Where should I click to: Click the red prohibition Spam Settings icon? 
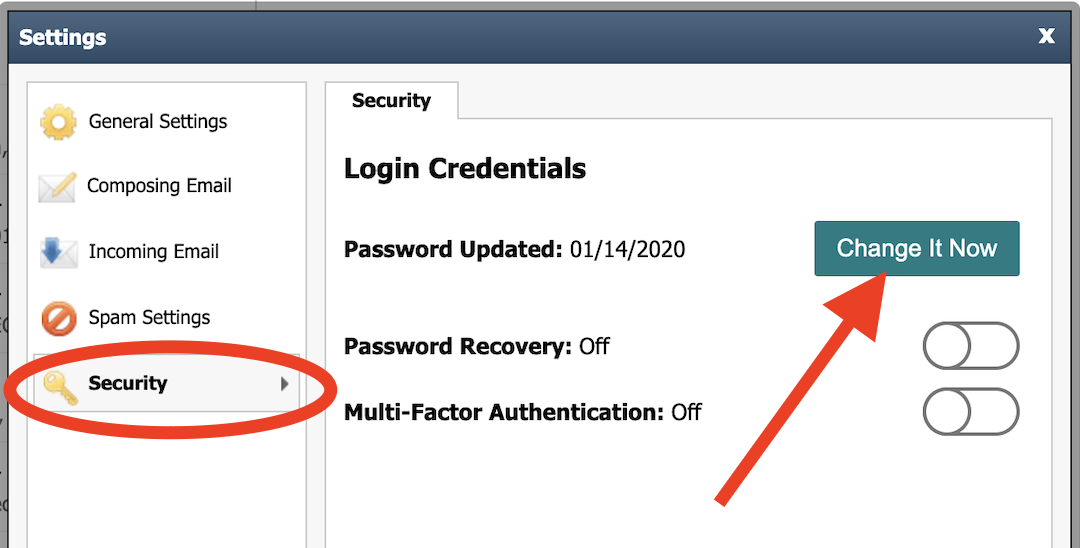click(59, 318)
